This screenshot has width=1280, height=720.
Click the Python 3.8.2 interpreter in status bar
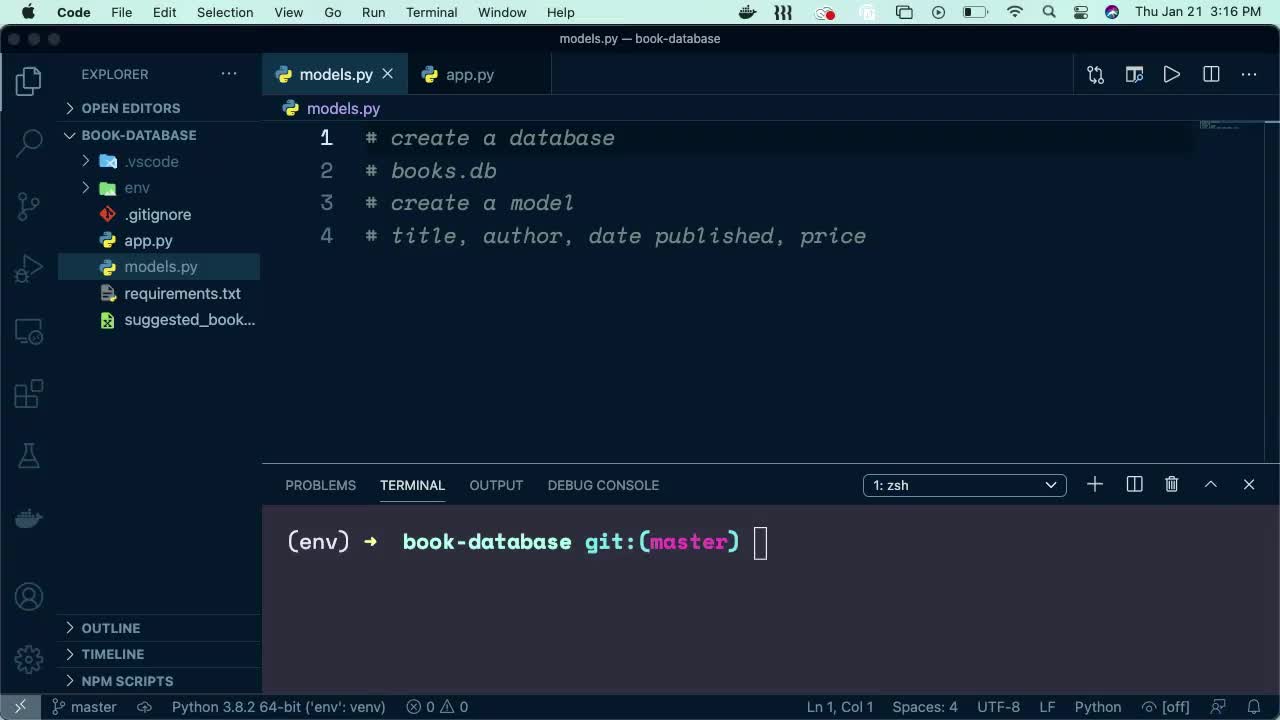click(278, 706)
